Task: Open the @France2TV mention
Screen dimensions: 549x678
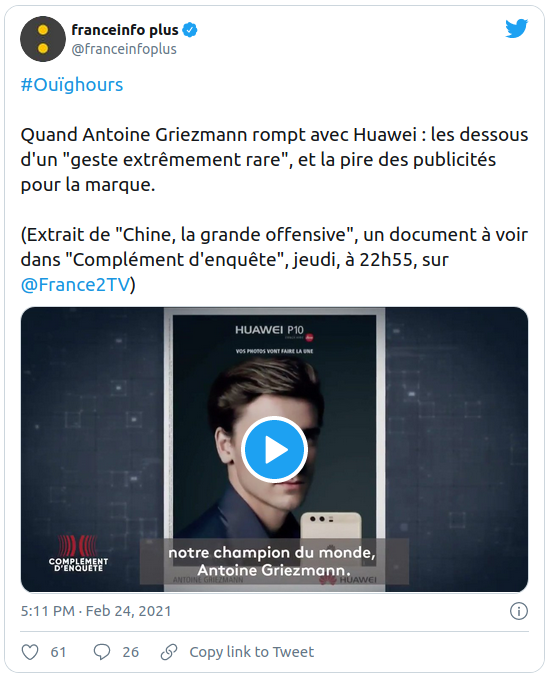Action: (75, 285)
